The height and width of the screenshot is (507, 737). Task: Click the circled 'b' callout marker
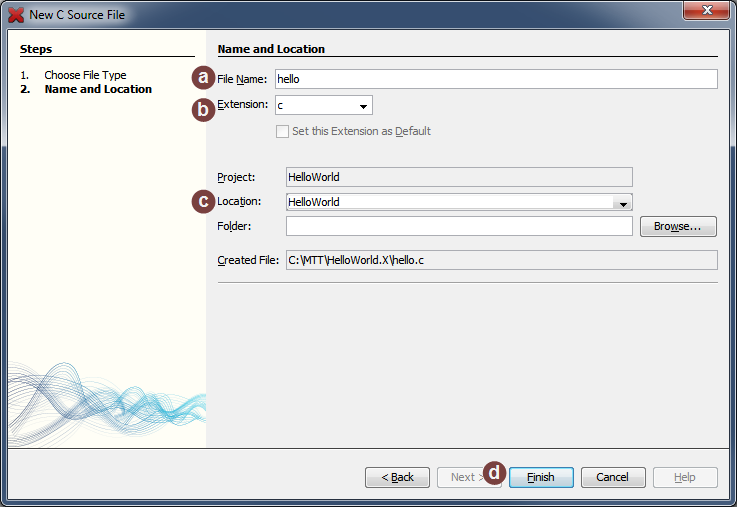tap(204, 109)
